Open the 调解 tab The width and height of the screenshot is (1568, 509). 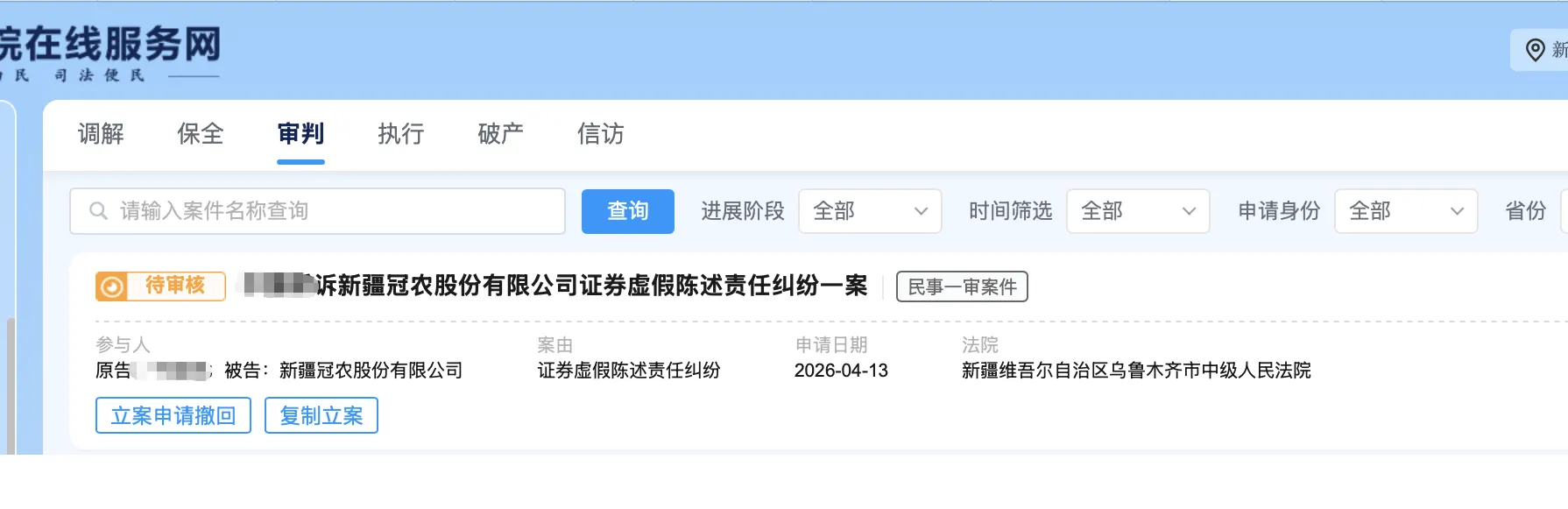coord(101,134)
